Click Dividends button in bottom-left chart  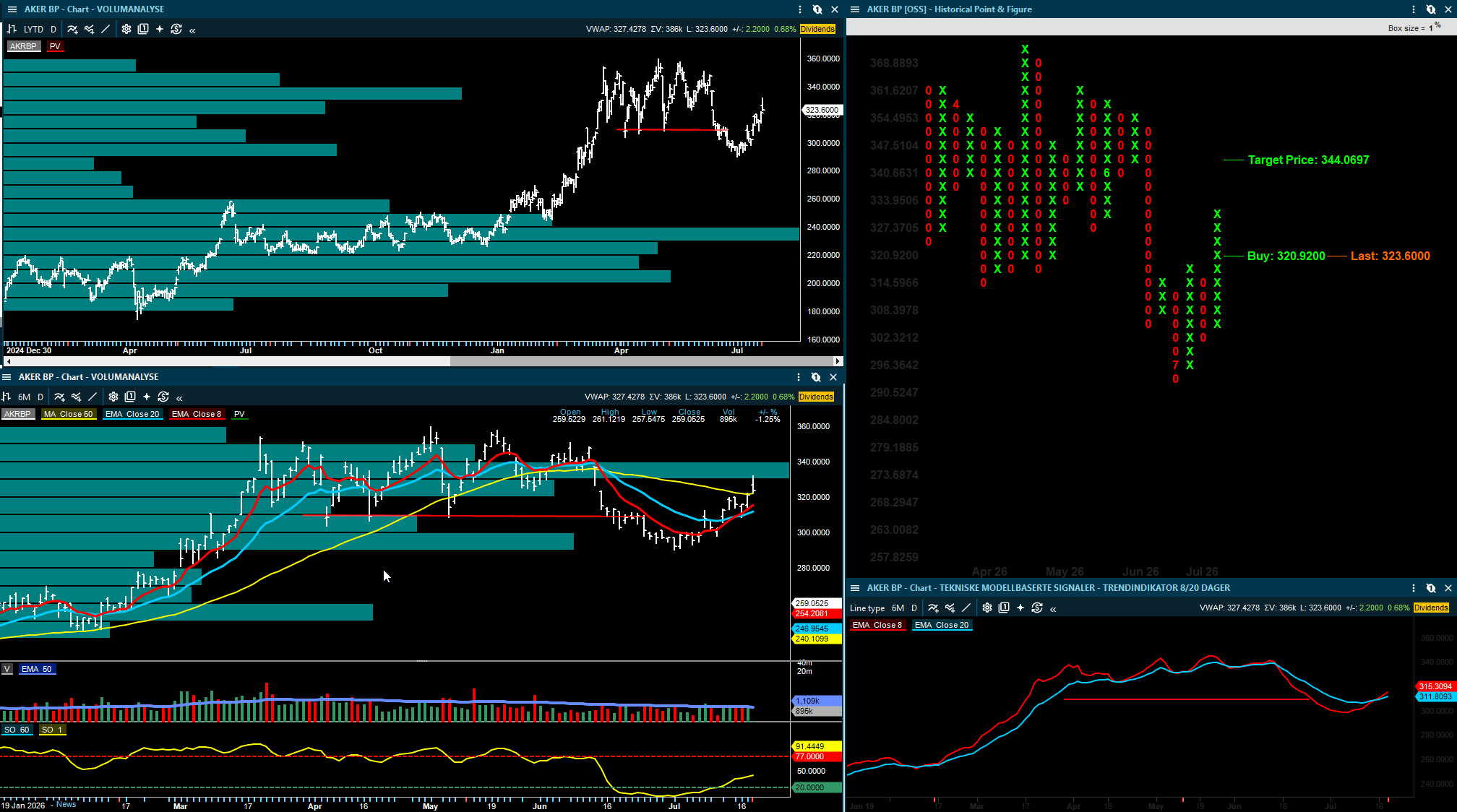tap(816, 397)
